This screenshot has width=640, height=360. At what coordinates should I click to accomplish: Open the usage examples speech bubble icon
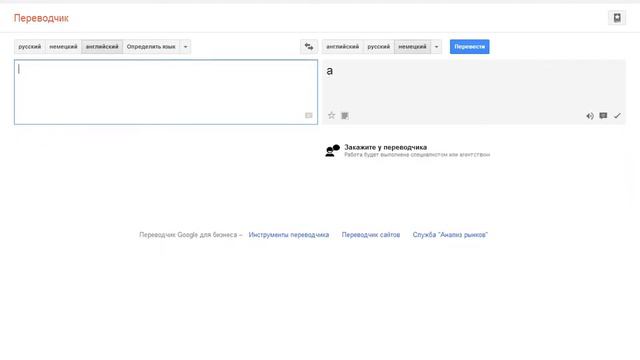click(x=603, y=116)
